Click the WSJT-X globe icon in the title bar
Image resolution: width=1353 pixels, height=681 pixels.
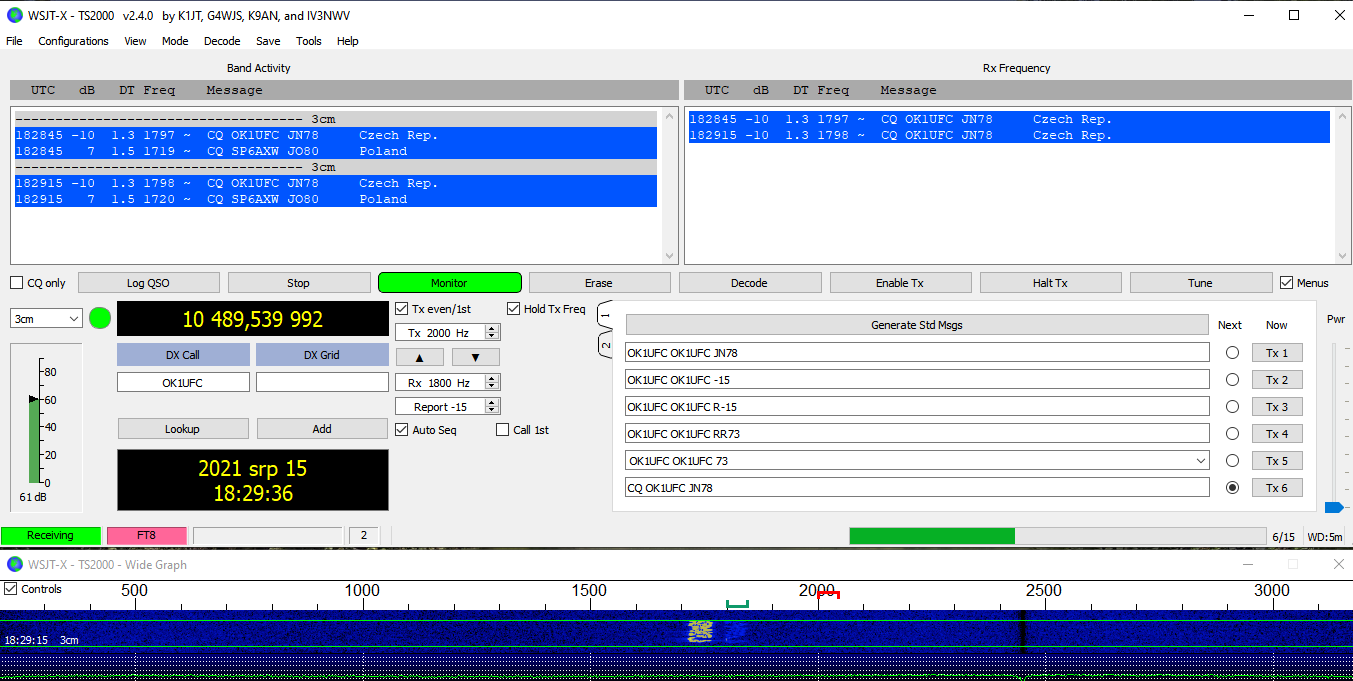pos(14,15)
